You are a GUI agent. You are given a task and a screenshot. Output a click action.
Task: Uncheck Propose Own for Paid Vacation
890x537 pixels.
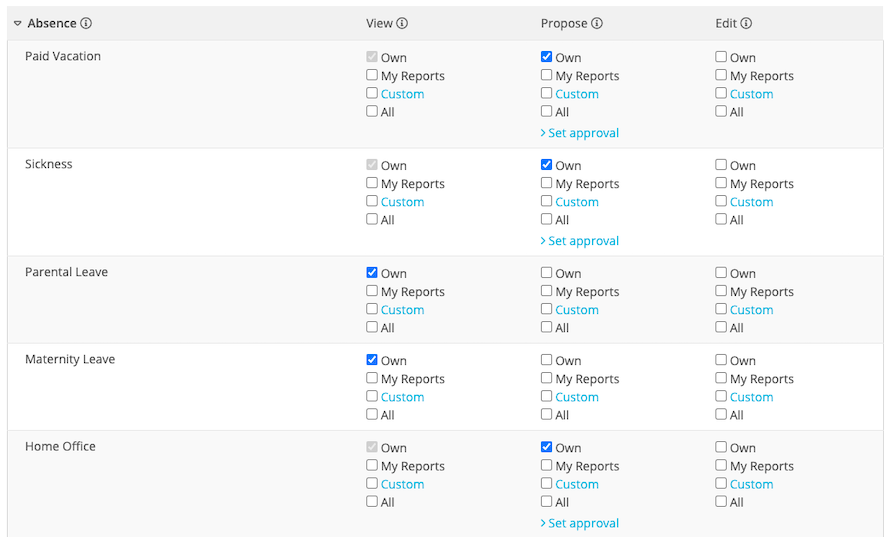point(547,57)
